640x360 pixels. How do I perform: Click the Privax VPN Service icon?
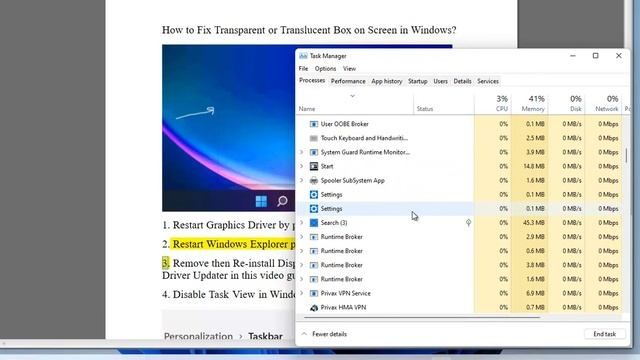click(313, 293)
